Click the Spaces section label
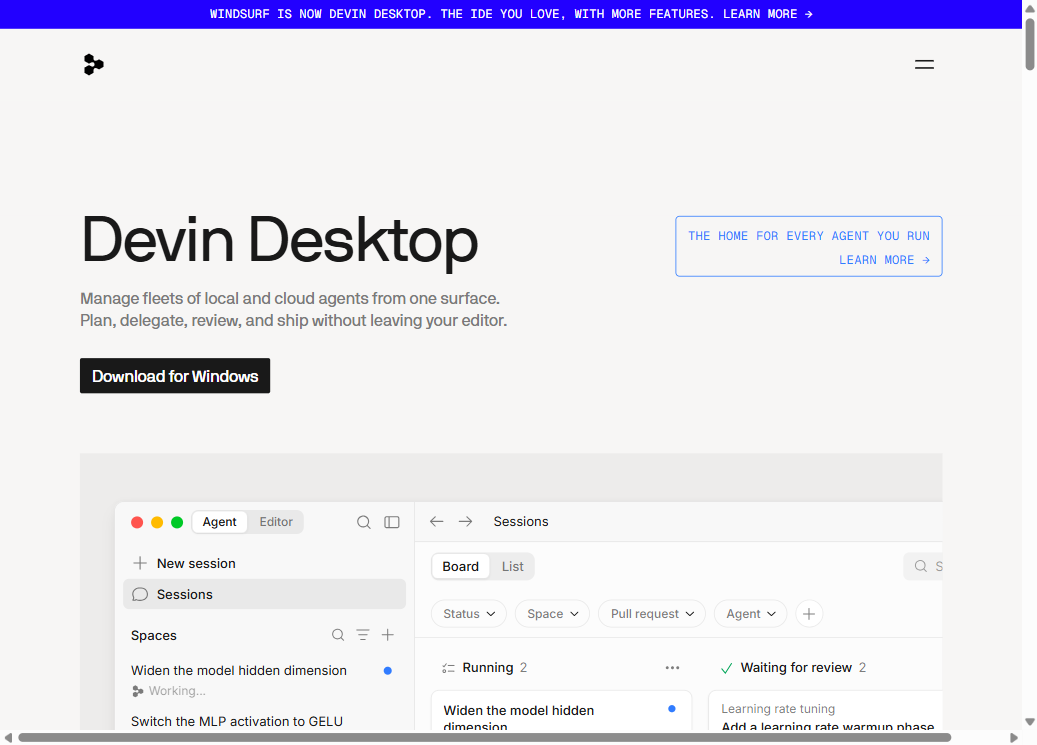Image resolution: width=1037 pixels, height=745 pixels. click(153, 635)
